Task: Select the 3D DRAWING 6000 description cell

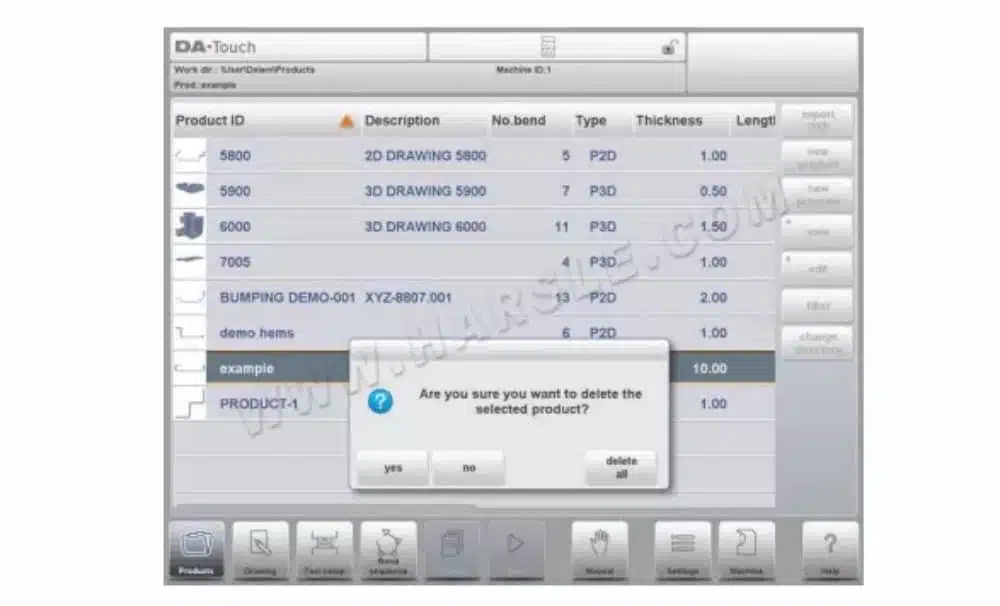Action: pos(425,226)
